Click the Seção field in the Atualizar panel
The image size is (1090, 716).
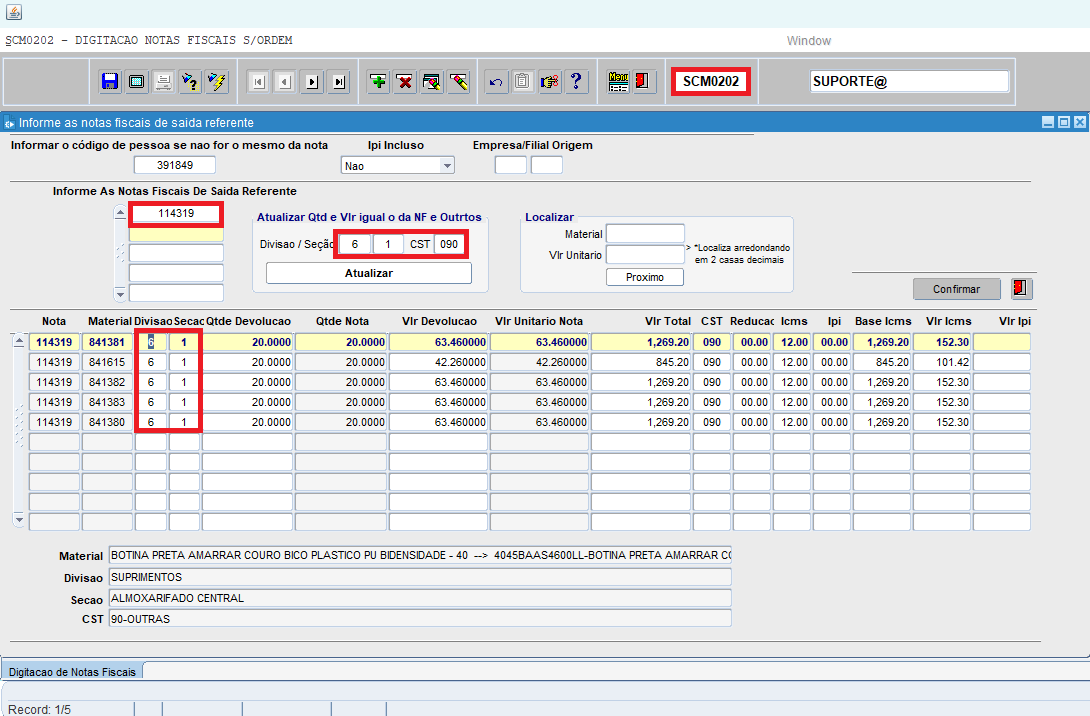[388, 245]
